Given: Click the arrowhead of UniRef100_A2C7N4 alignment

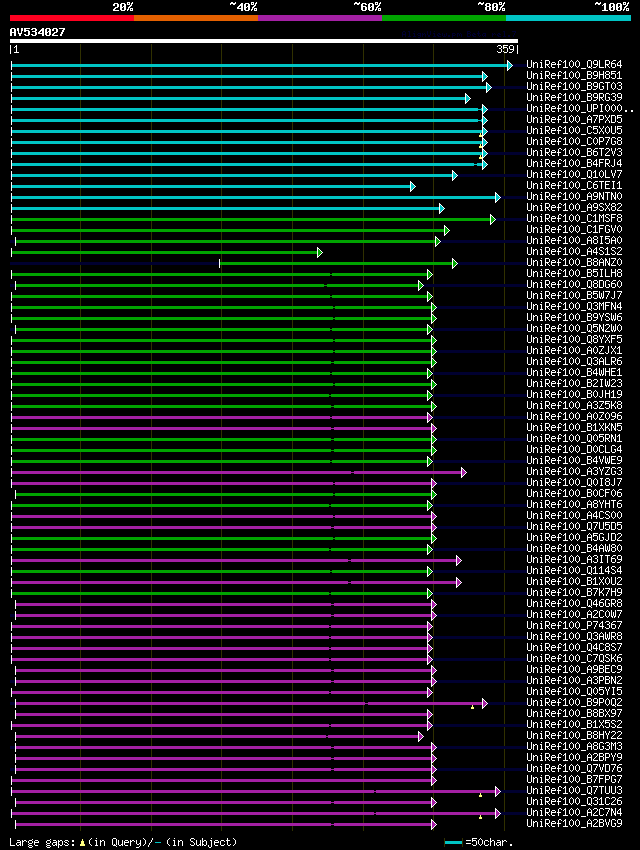Looking at the screenshot, I should (x=497, y=814).
